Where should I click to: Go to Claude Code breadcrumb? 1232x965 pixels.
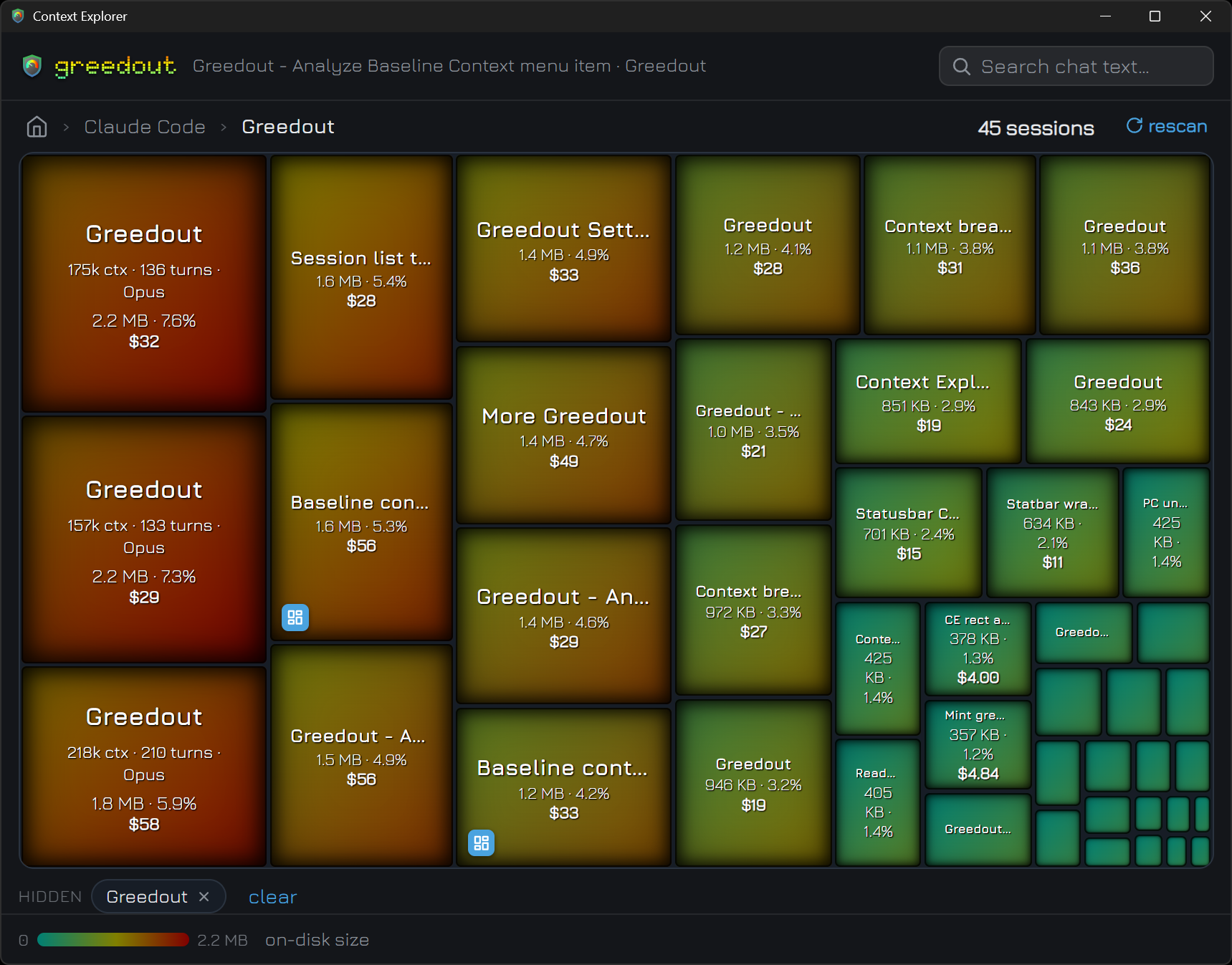click(x=145, y=127)
